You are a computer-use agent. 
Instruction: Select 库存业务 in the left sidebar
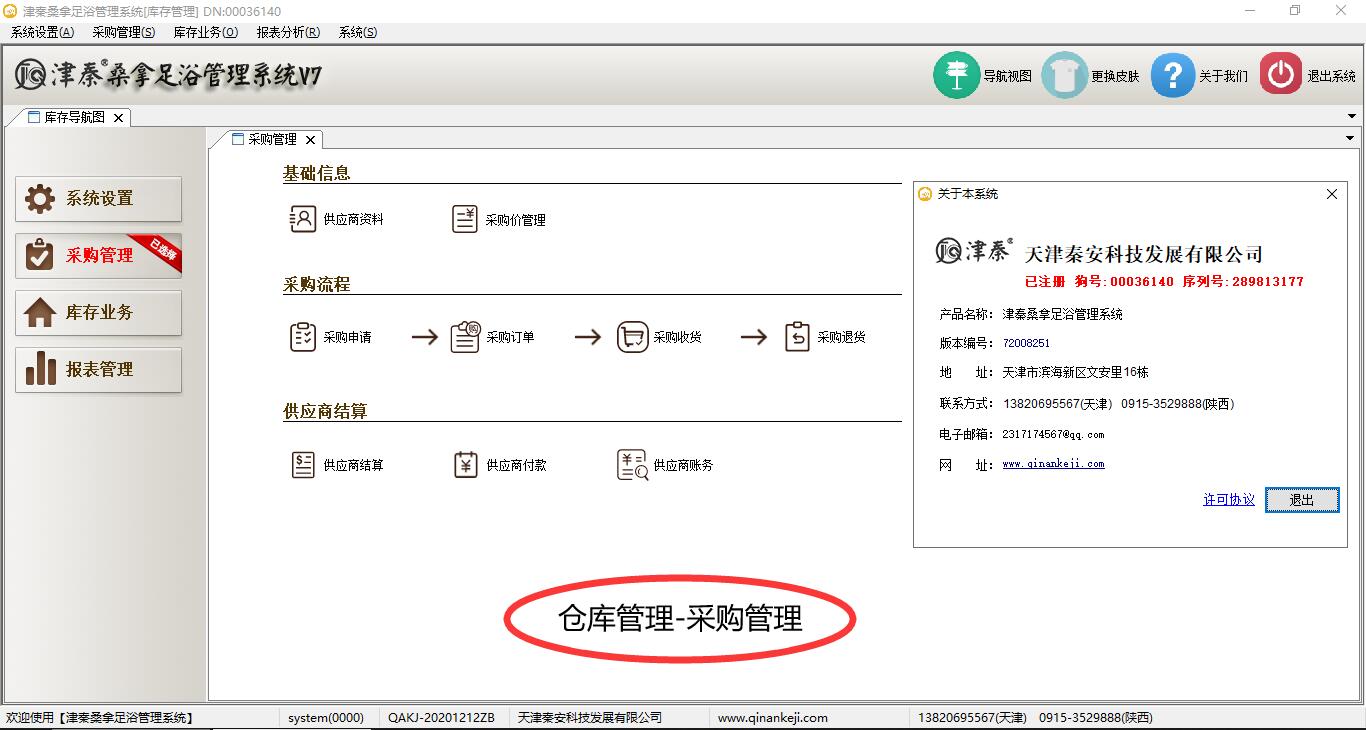coord(98,313)
